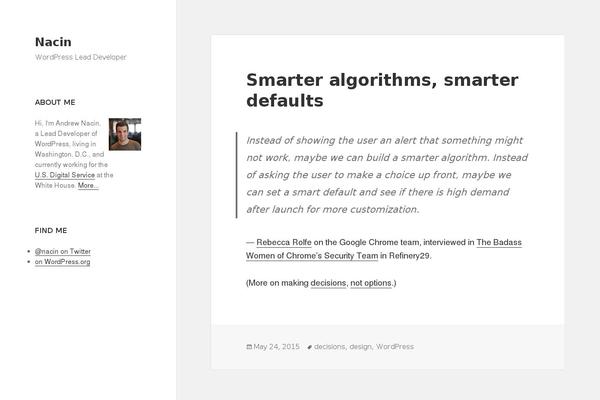Click the More... link in About Me

pos(88,185)
